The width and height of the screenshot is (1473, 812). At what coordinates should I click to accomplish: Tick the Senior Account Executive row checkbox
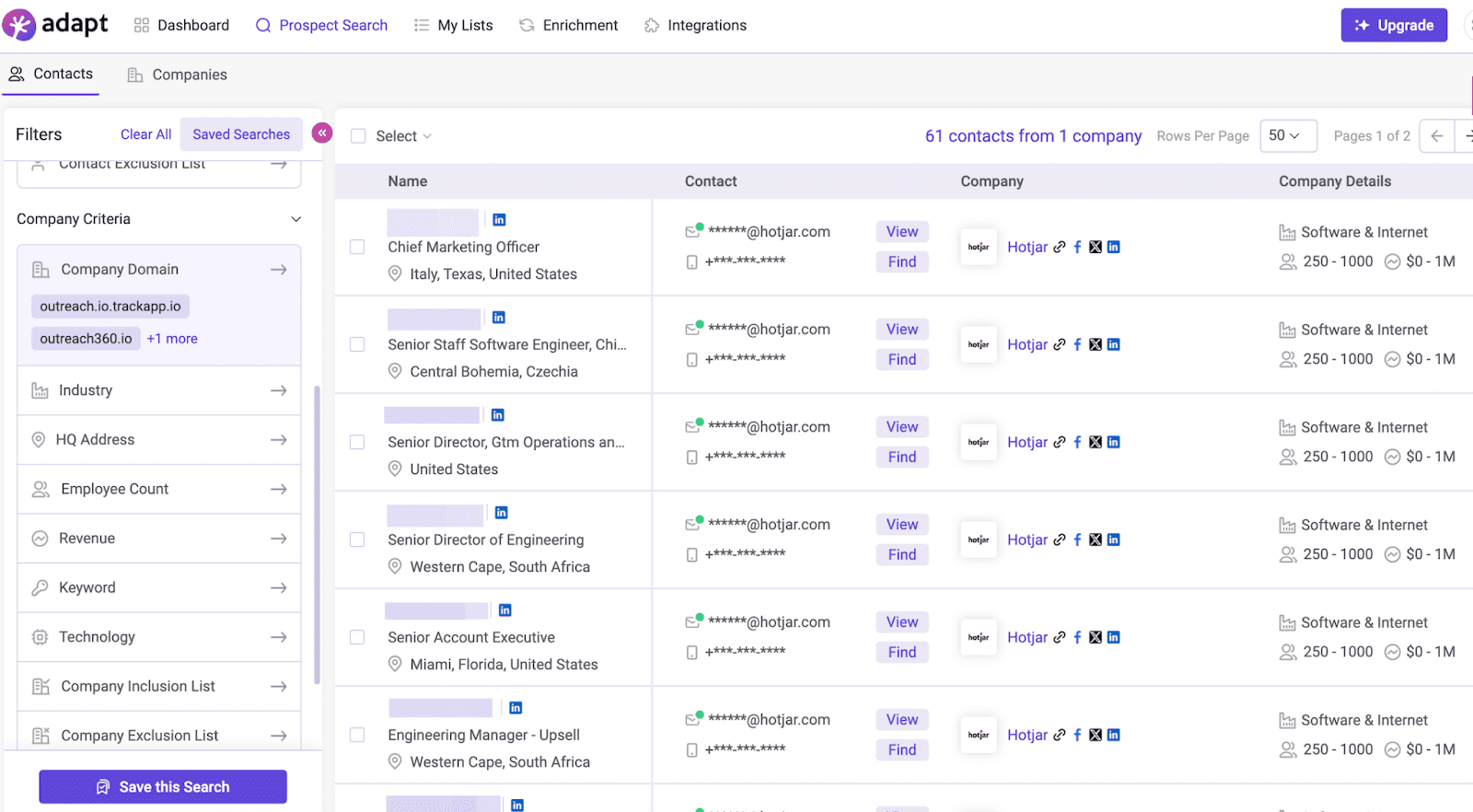pos(357,638)
